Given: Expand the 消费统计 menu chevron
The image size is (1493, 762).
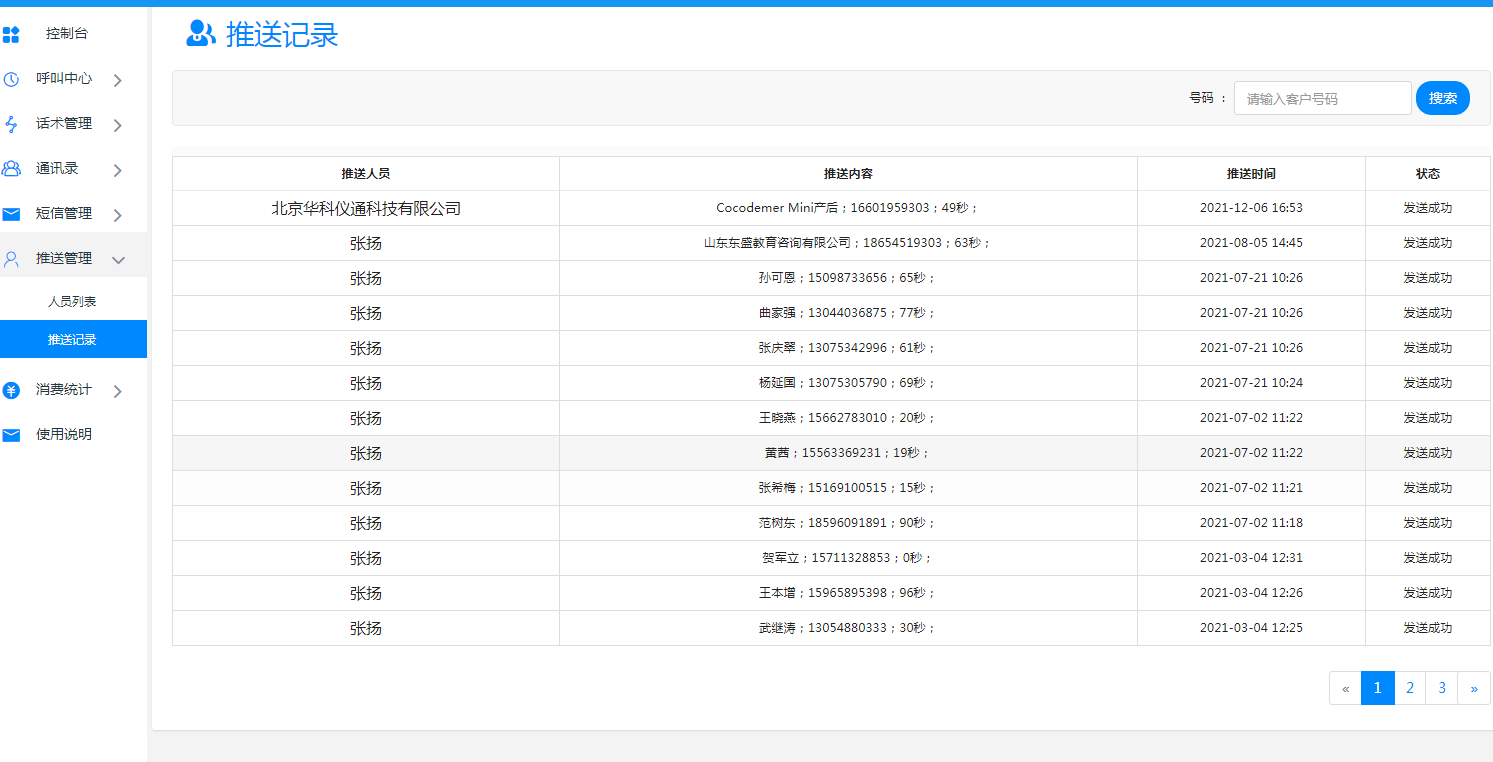Looking at the screenshot, I should (118, 391).
